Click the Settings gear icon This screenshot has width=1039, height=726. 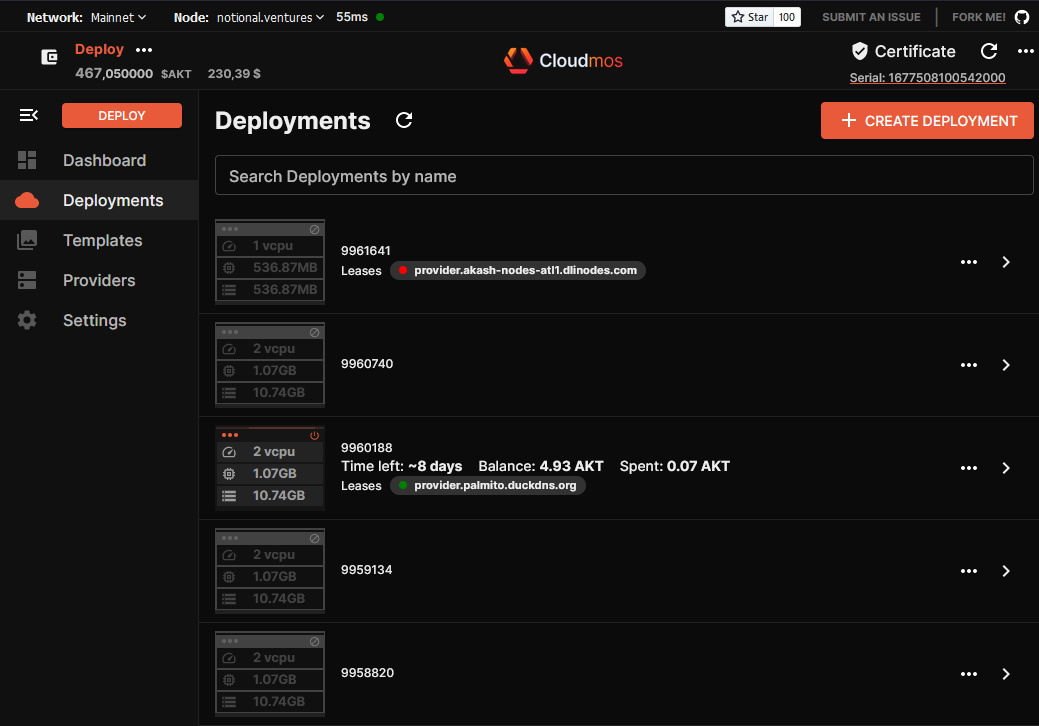tap(27, 320)
